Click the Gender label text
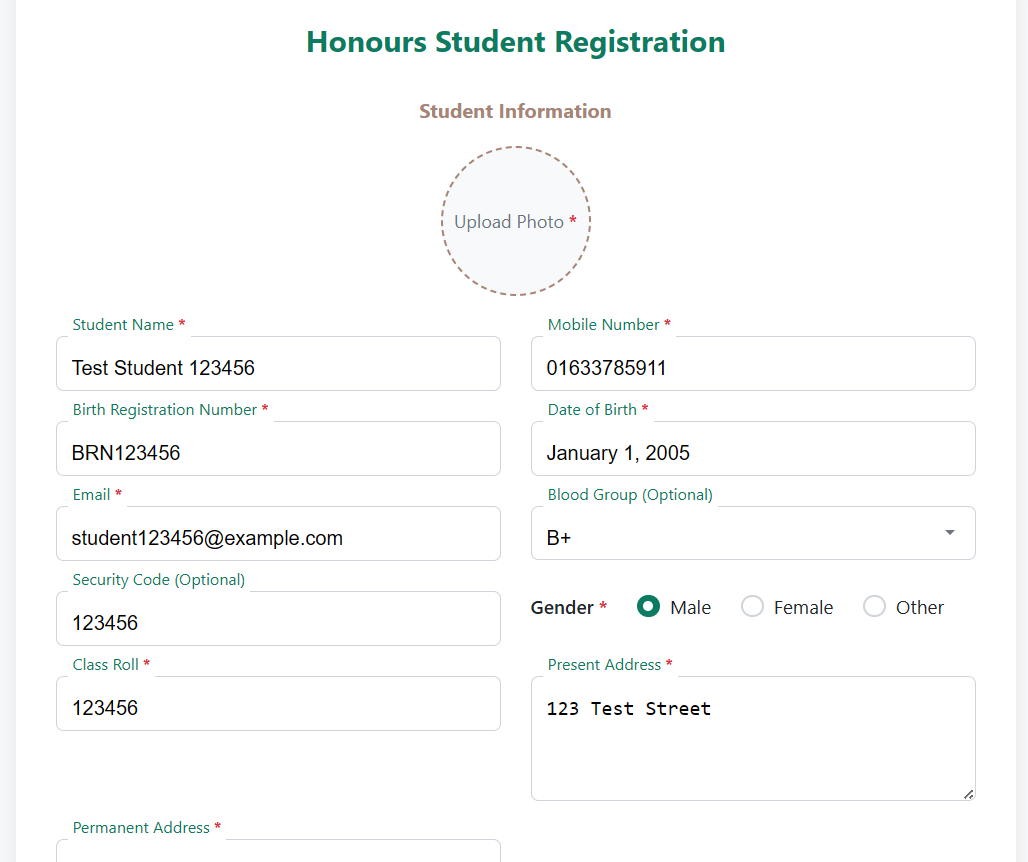Viewport: 1028px width, 862px height. [562, 608]
